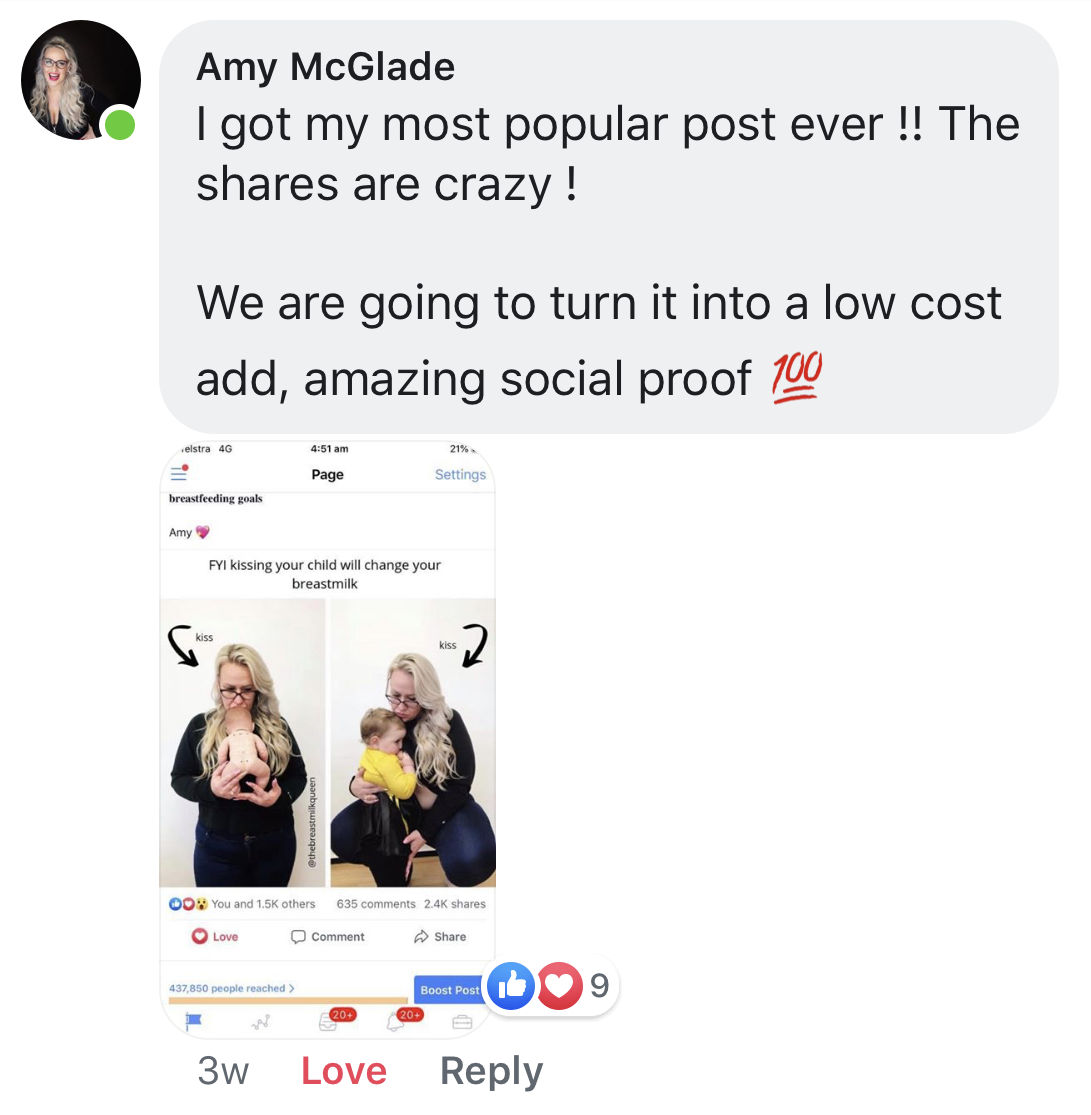Tap the hamburger menu icon beside Page
The height and width of the screenshot is (1115, 1091).
tap(179, 473)
